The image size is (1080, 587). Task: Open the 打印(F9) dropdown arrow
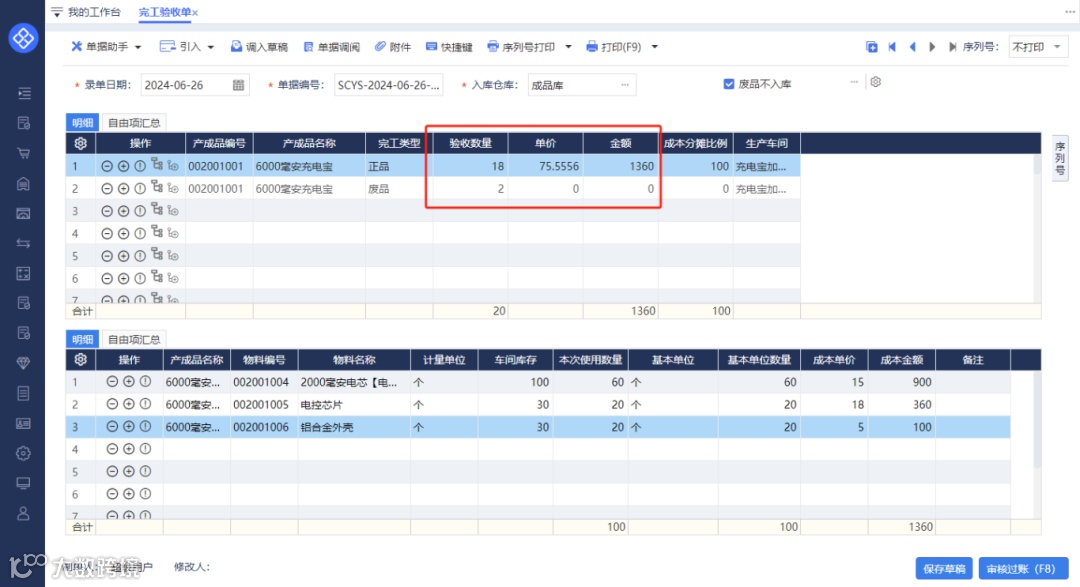tap(654, 47)
